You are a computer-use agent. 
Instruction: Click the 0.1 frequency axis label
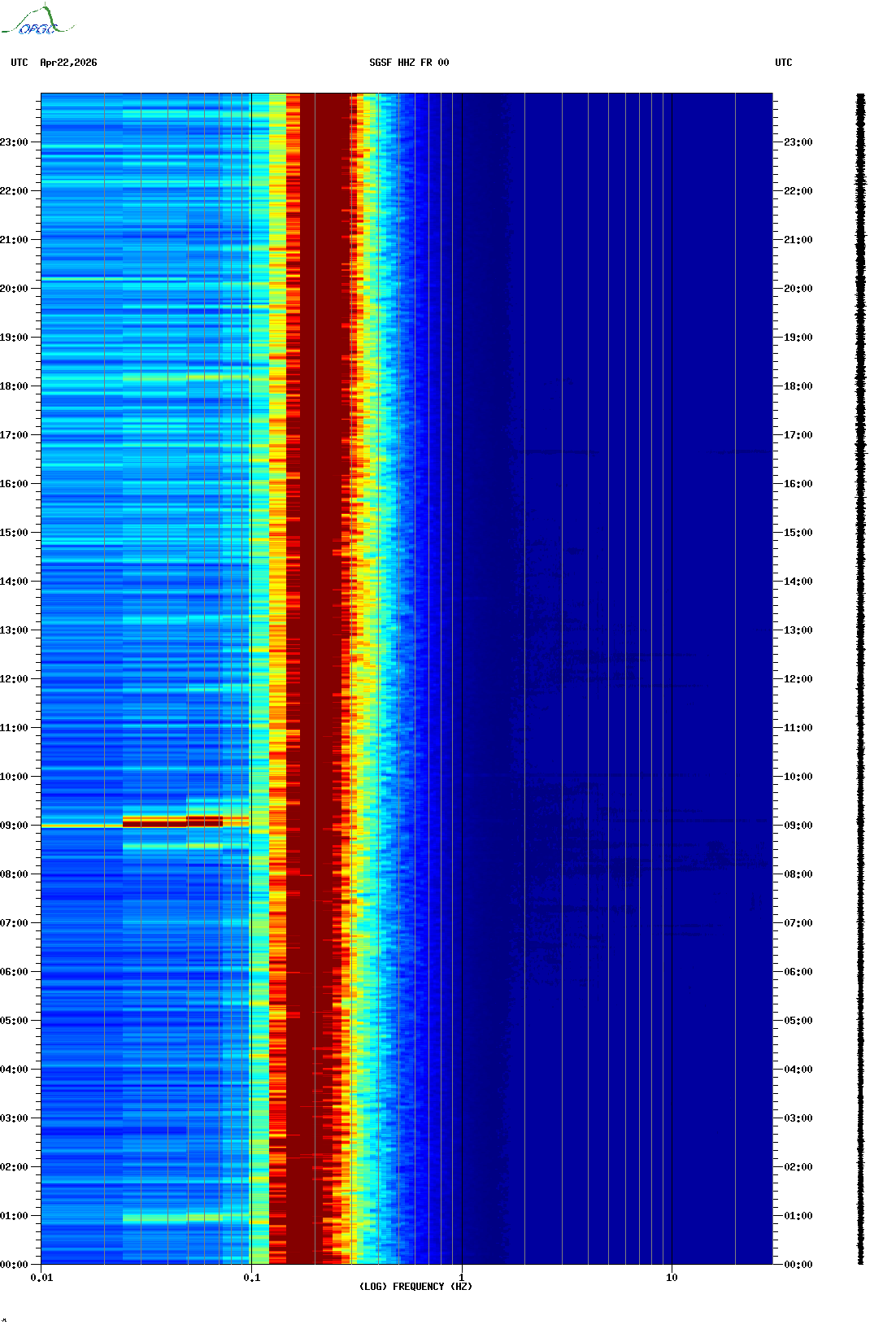[251, 1278]
